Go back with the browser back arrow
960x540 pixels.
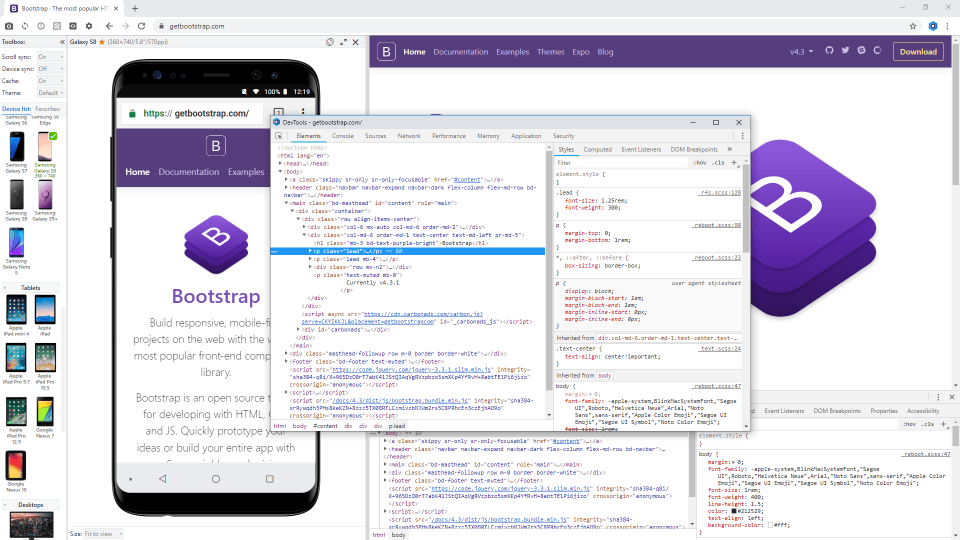click(109, 26)
